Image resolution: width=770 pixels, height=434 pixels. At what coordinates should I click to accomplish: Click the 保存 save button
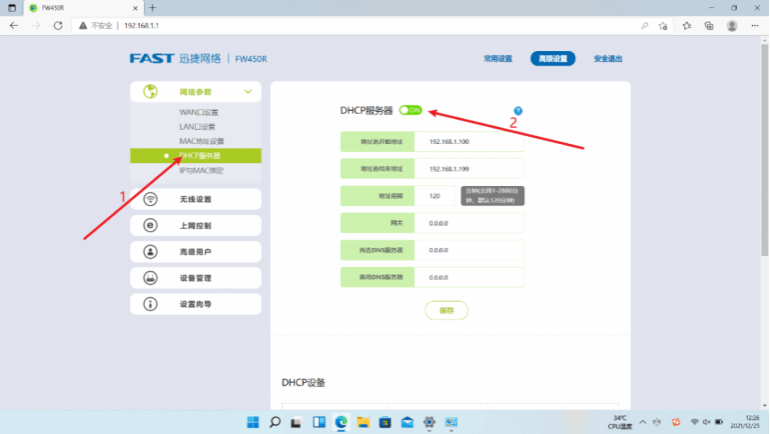click(x=446, y=310)
